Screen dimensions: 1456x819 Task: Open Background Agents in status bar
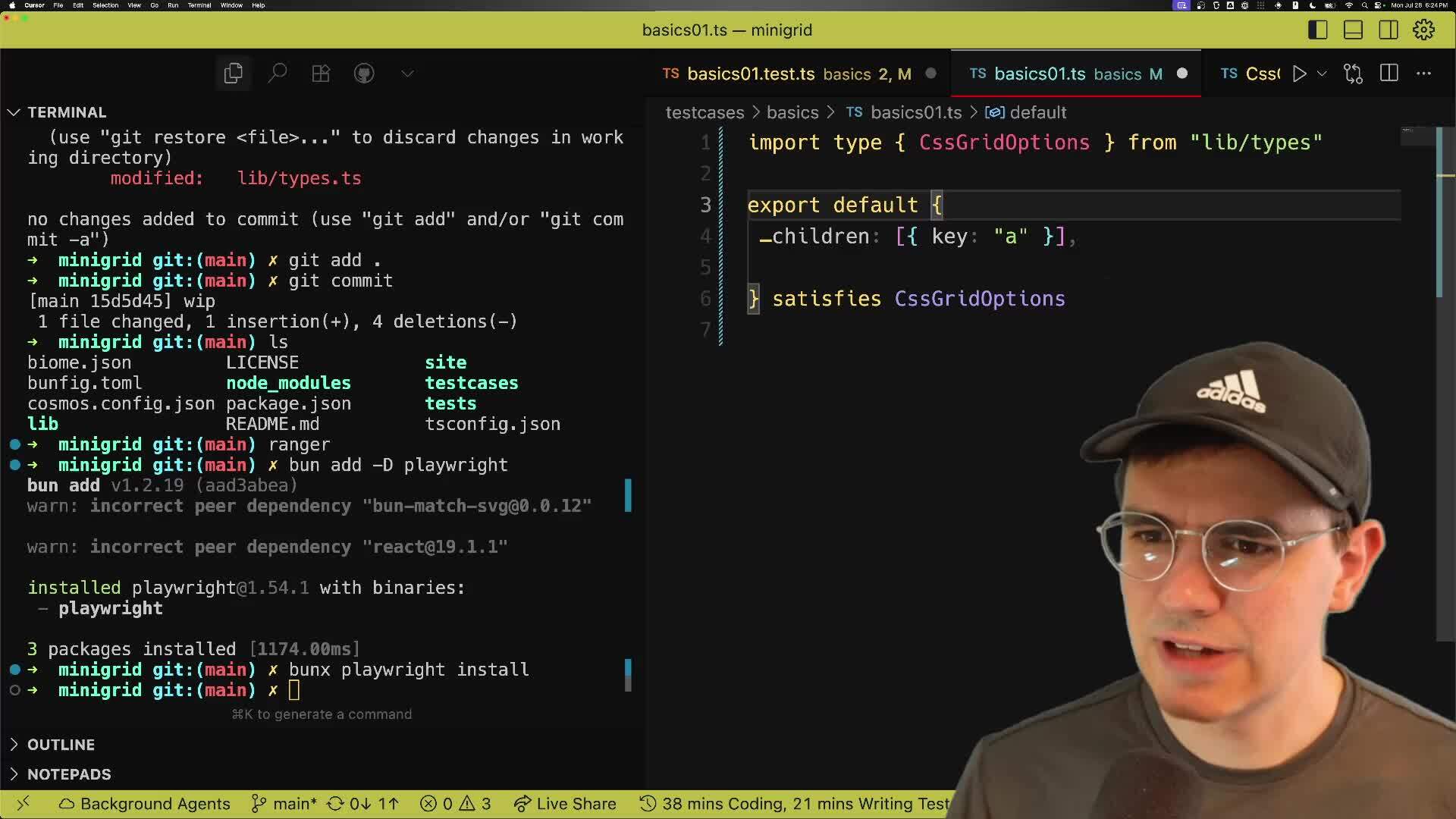click(144, 804)
